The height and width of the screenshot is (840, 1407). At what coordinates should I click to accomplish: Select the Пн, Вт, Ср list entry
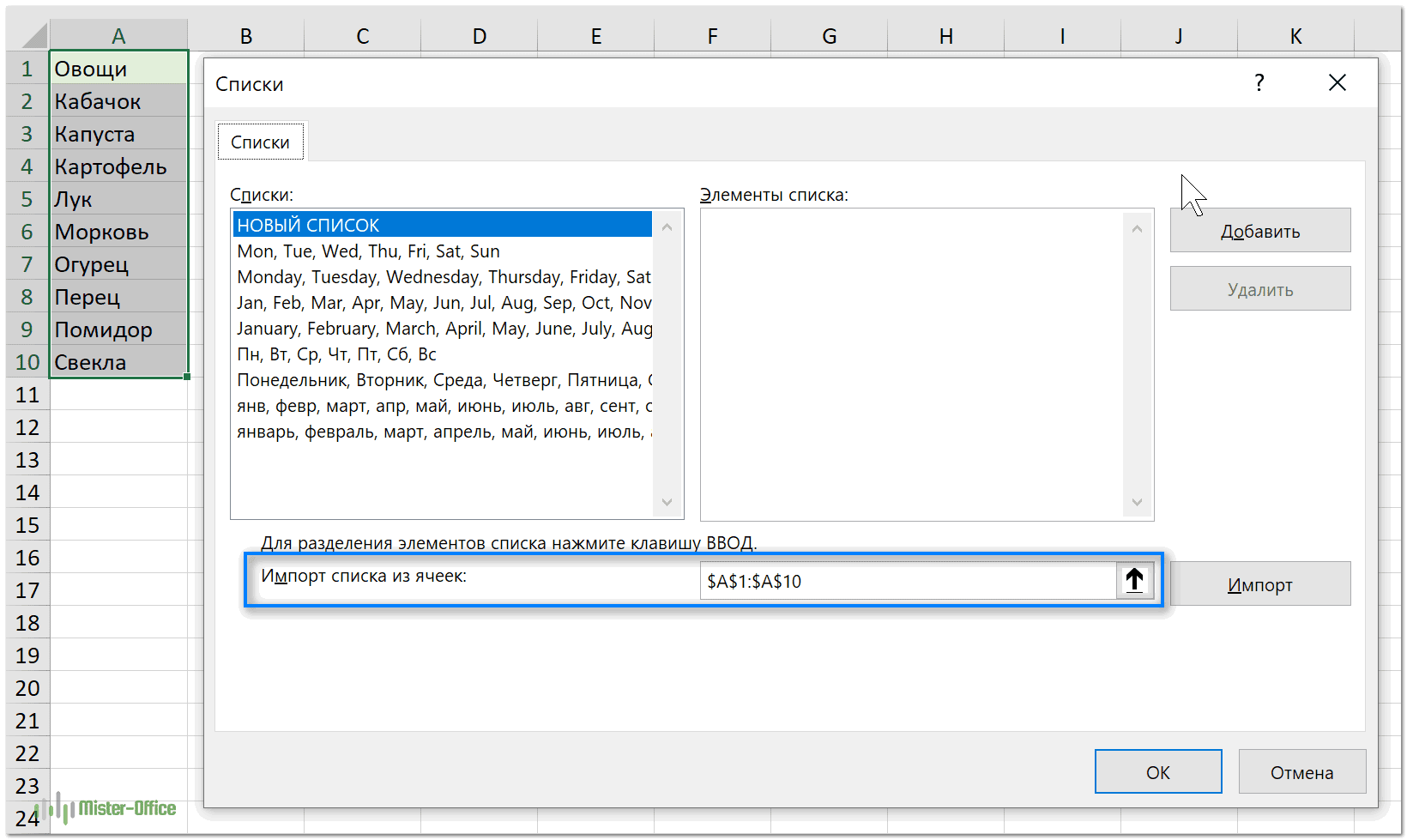(x=337, y=354)
